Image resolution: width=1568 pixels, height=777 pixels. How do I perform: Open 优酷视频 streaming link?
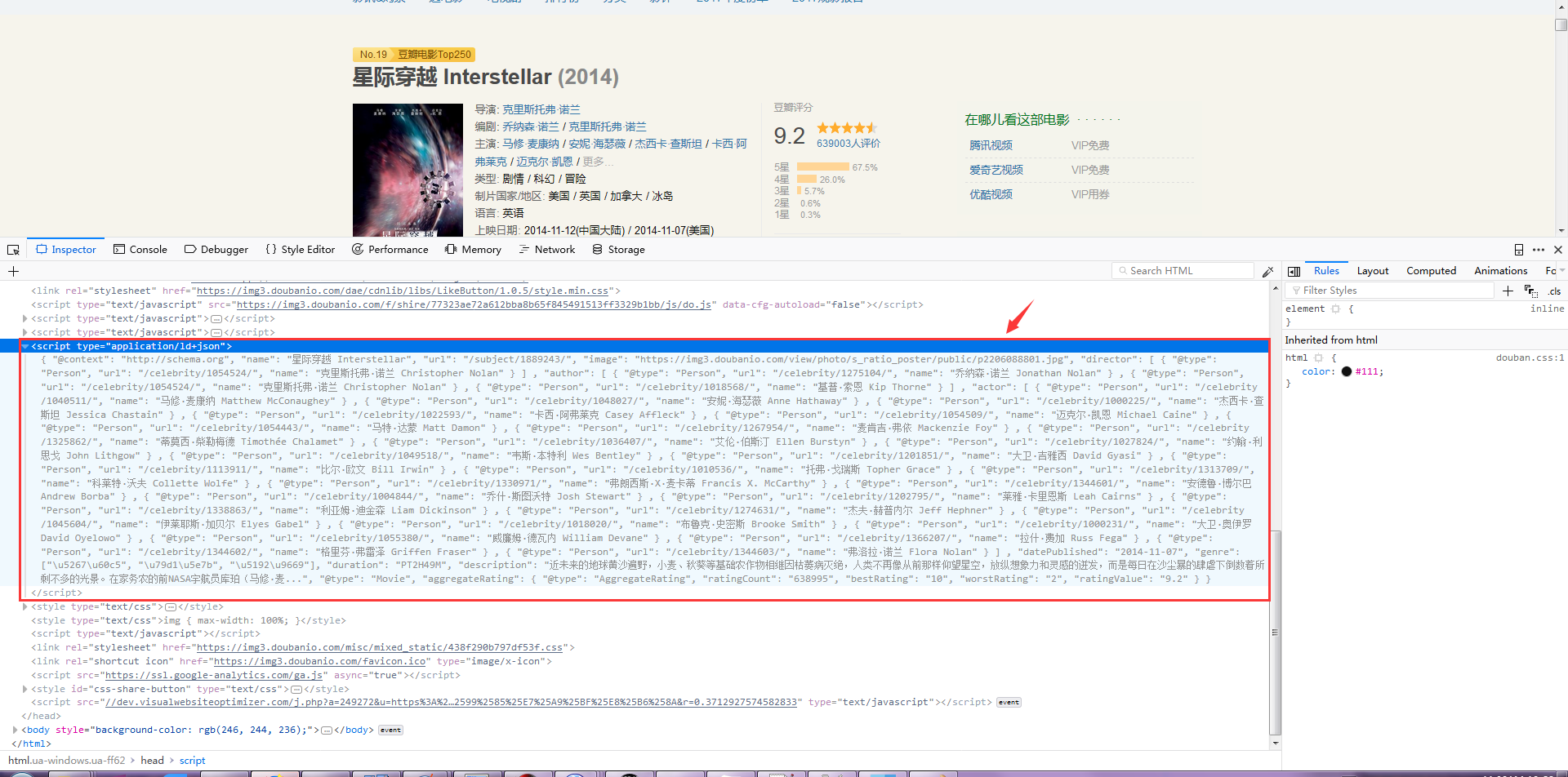click(x=991, y=194)
